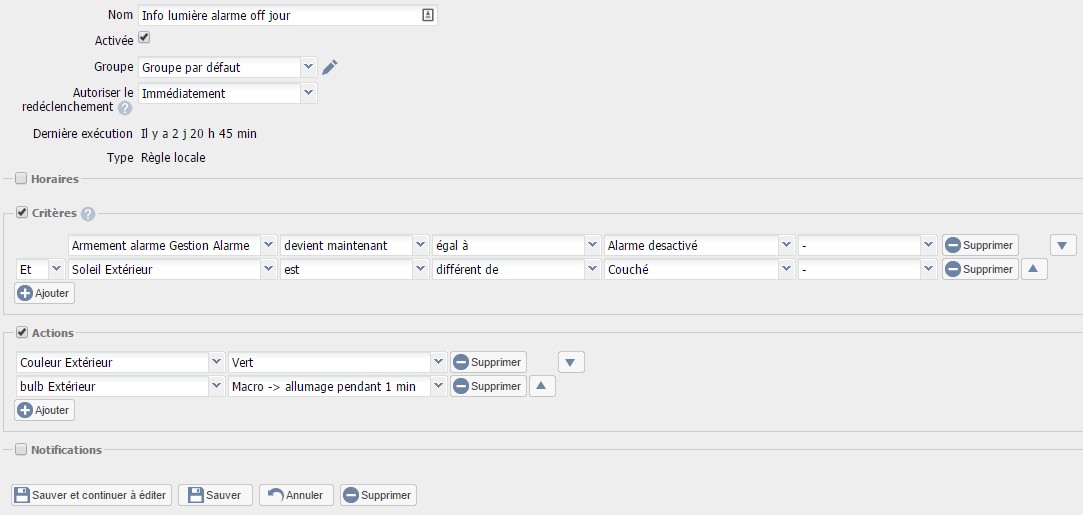Image resolution: width=1083 pixels, height=515 pixels.
Task: Click the icon inside the Nom field
Action: click(427, 15)
